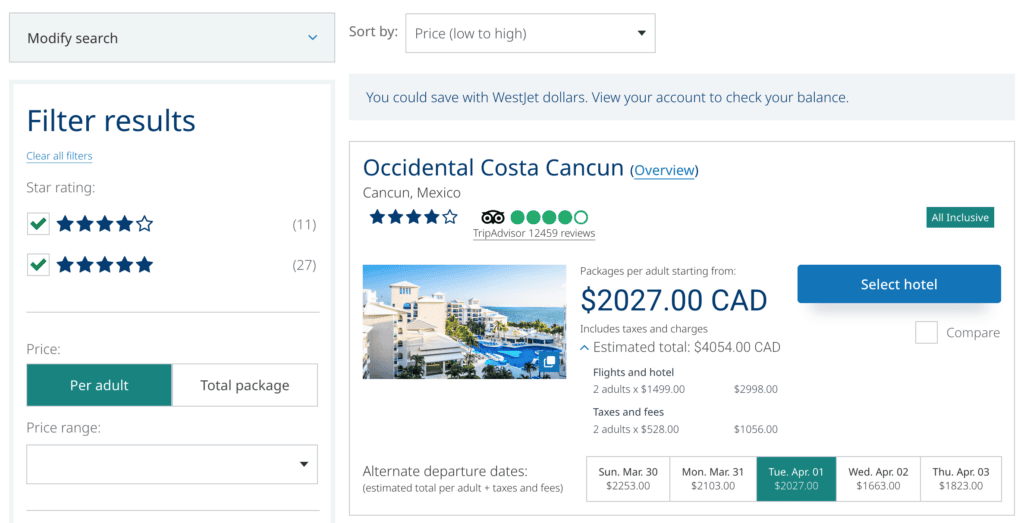Screen dimensions: 1024x523
Task: Click the photo gallery icon on hotel image
Action: (x=549, y=361)
